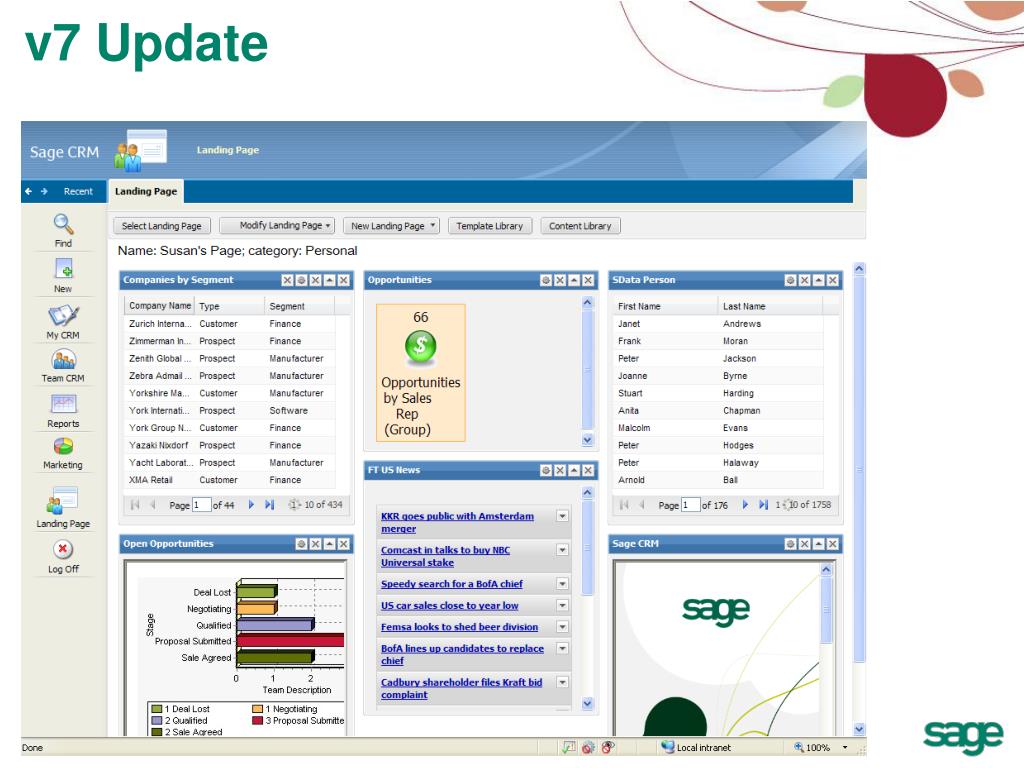Open settings gear on SData Person gadget
1024x768 pixels.
coord(790,280)
